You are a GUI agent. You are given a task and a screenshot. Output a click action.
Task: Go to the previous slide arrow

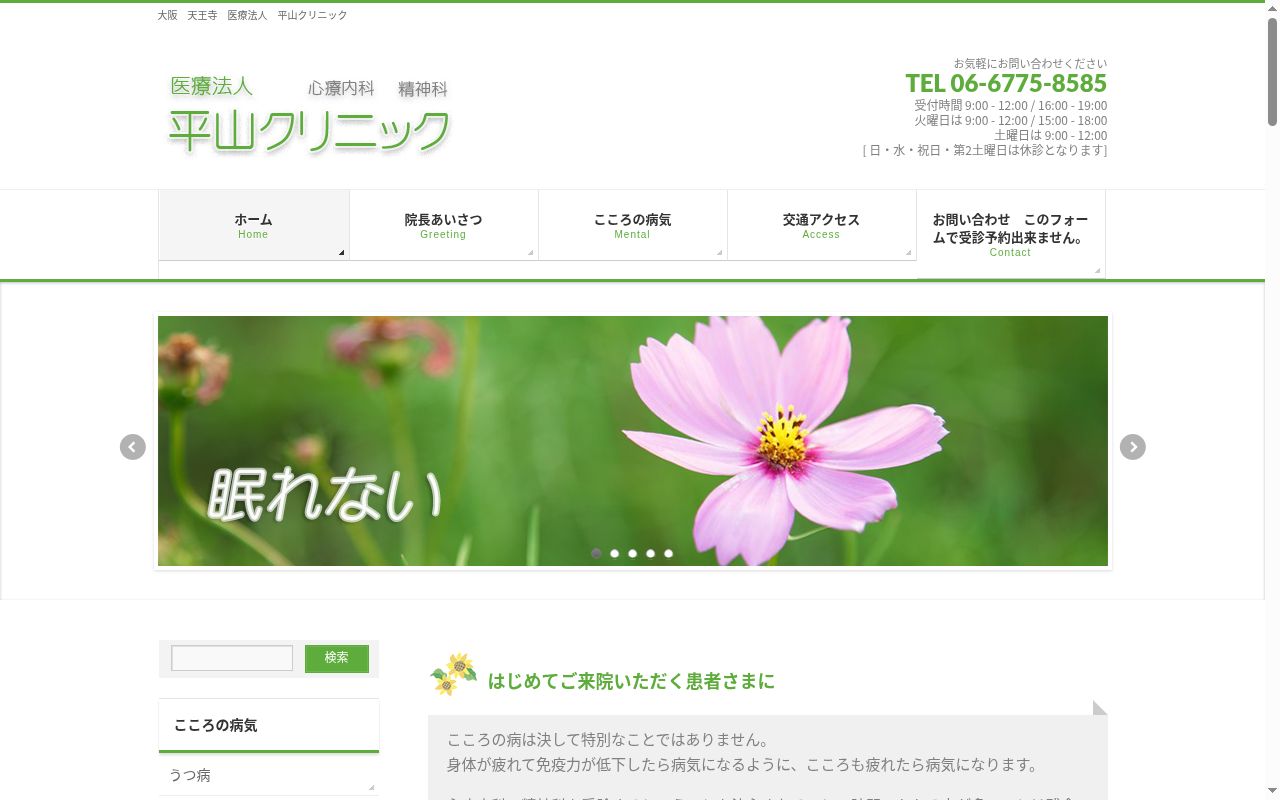pyautogui.click(x=133, y=447)
